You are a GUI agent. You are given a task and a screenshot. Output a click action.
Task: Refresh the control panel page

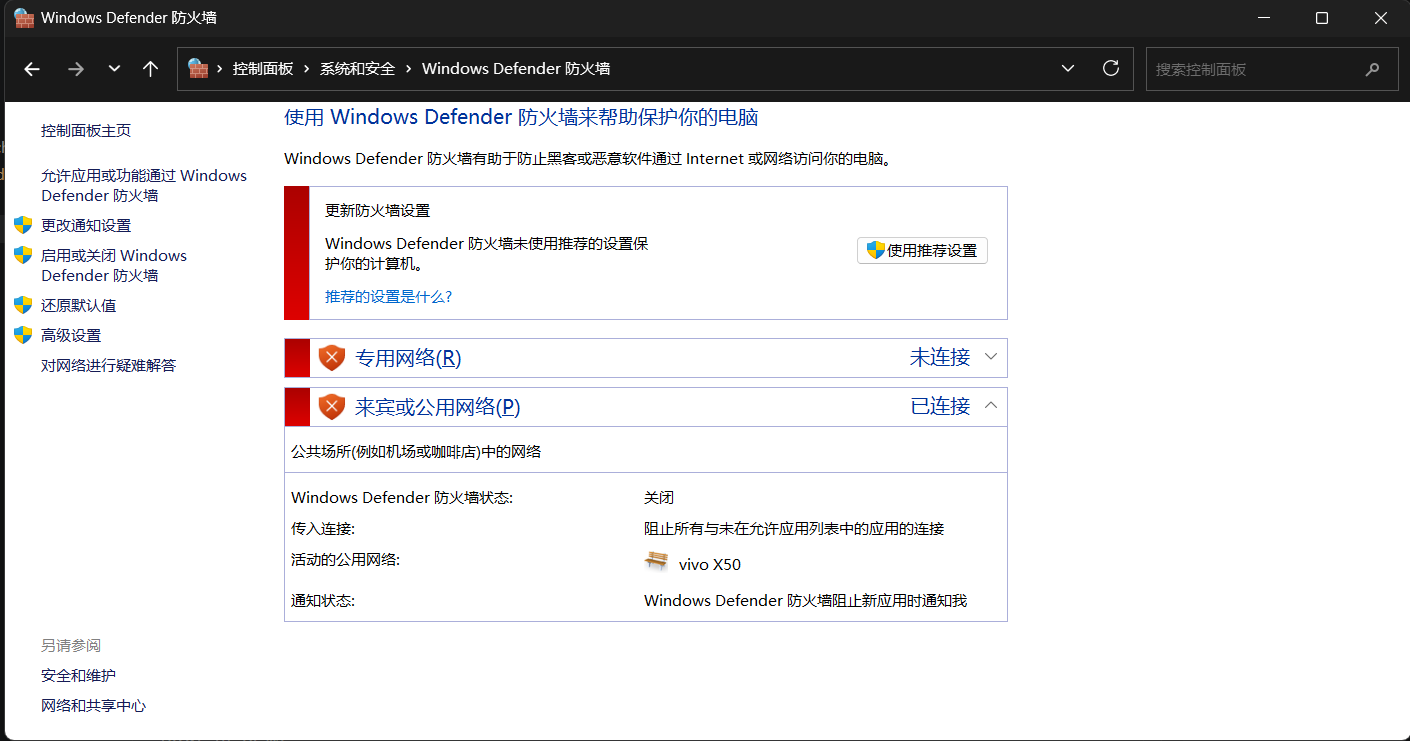point(1110,69)
